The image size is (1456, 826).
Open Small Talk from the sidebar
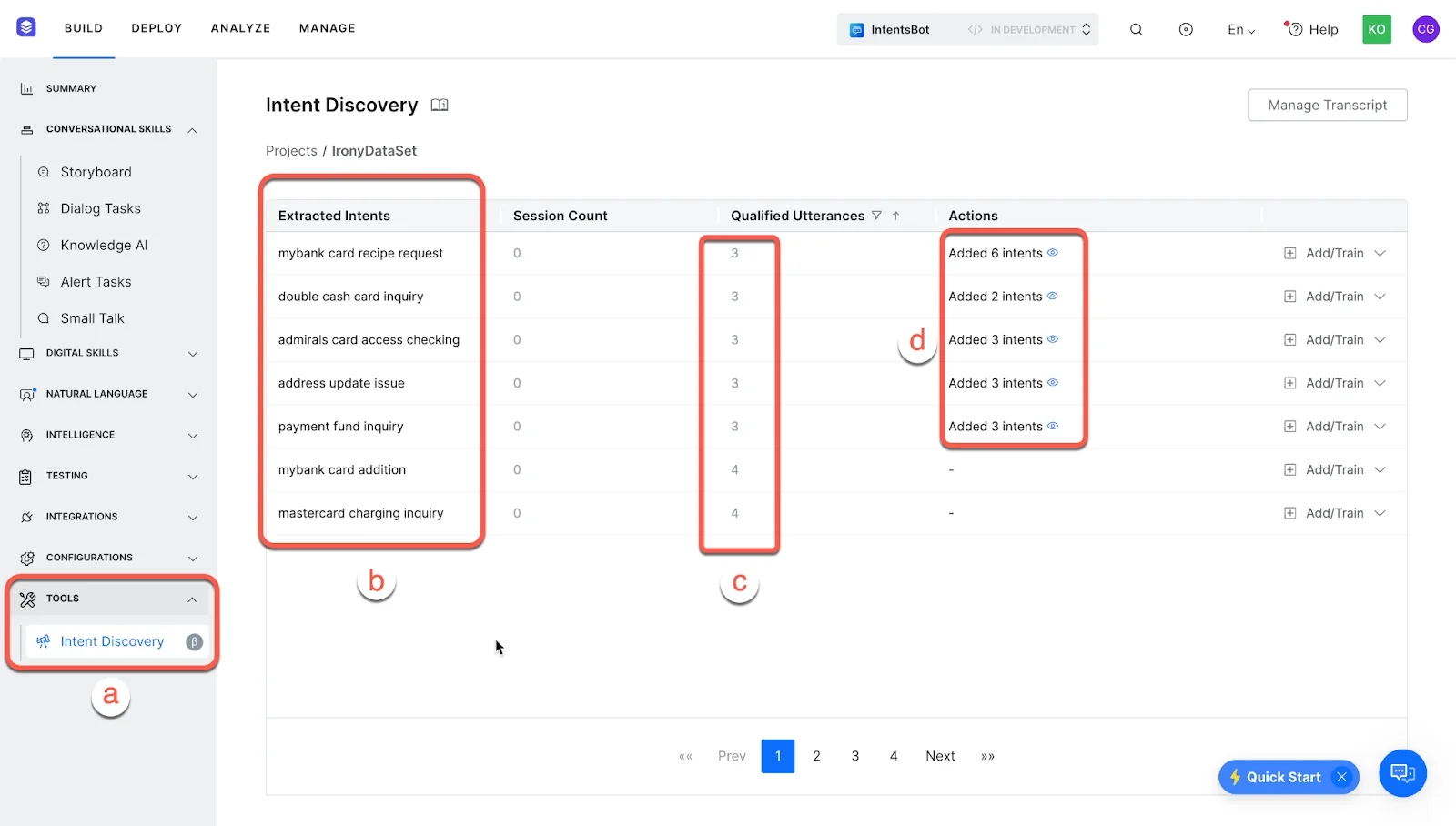[91, 317]
